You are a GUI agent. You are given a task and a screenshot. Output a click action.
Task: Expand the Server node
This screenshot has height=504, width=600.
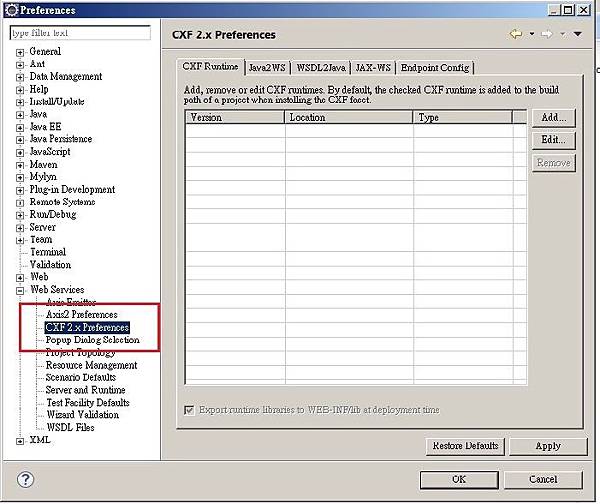coord(20,228)
